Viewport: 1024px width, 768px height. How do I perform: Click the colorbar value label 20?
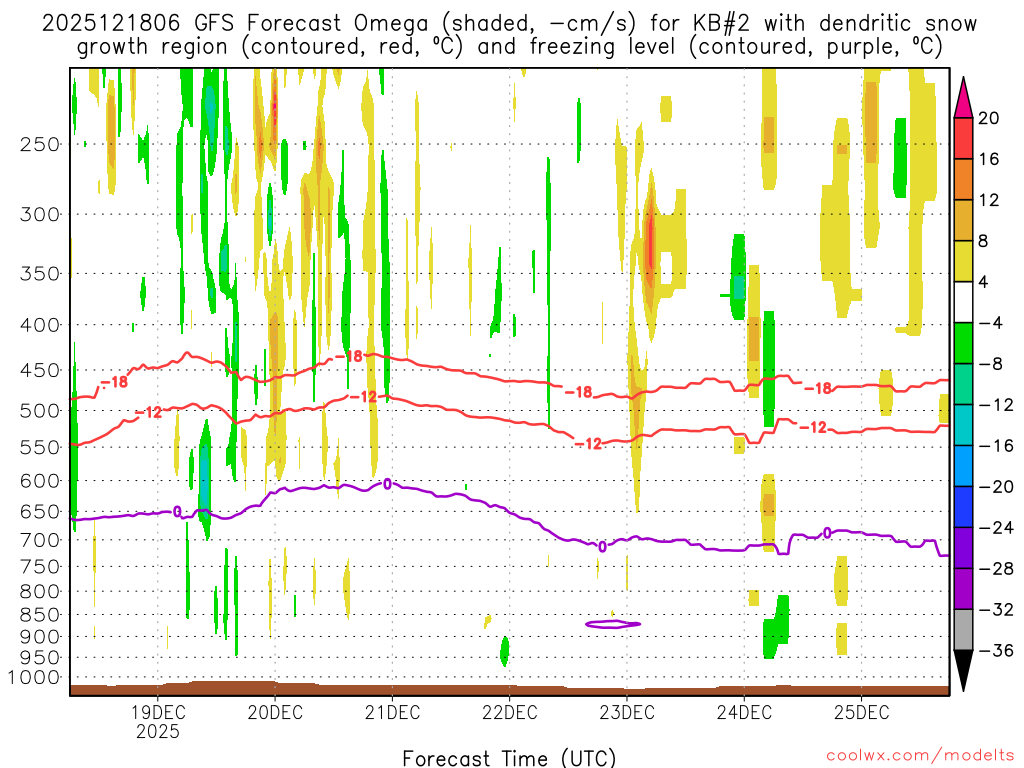point(989,118)
